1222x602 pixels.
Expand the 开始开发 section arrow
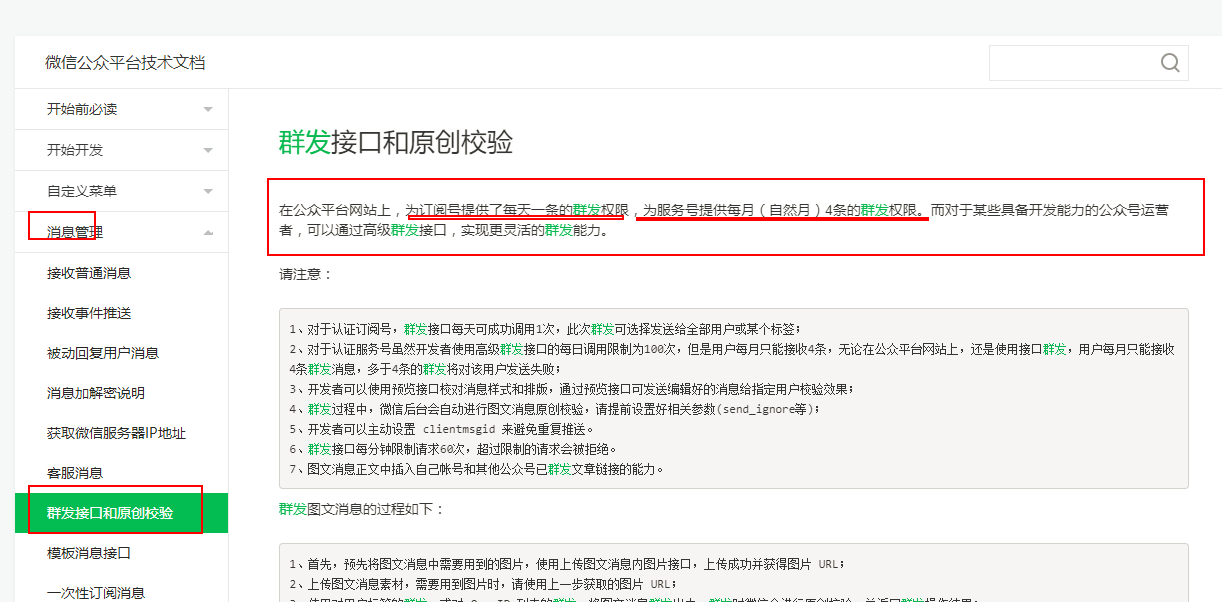208,150
